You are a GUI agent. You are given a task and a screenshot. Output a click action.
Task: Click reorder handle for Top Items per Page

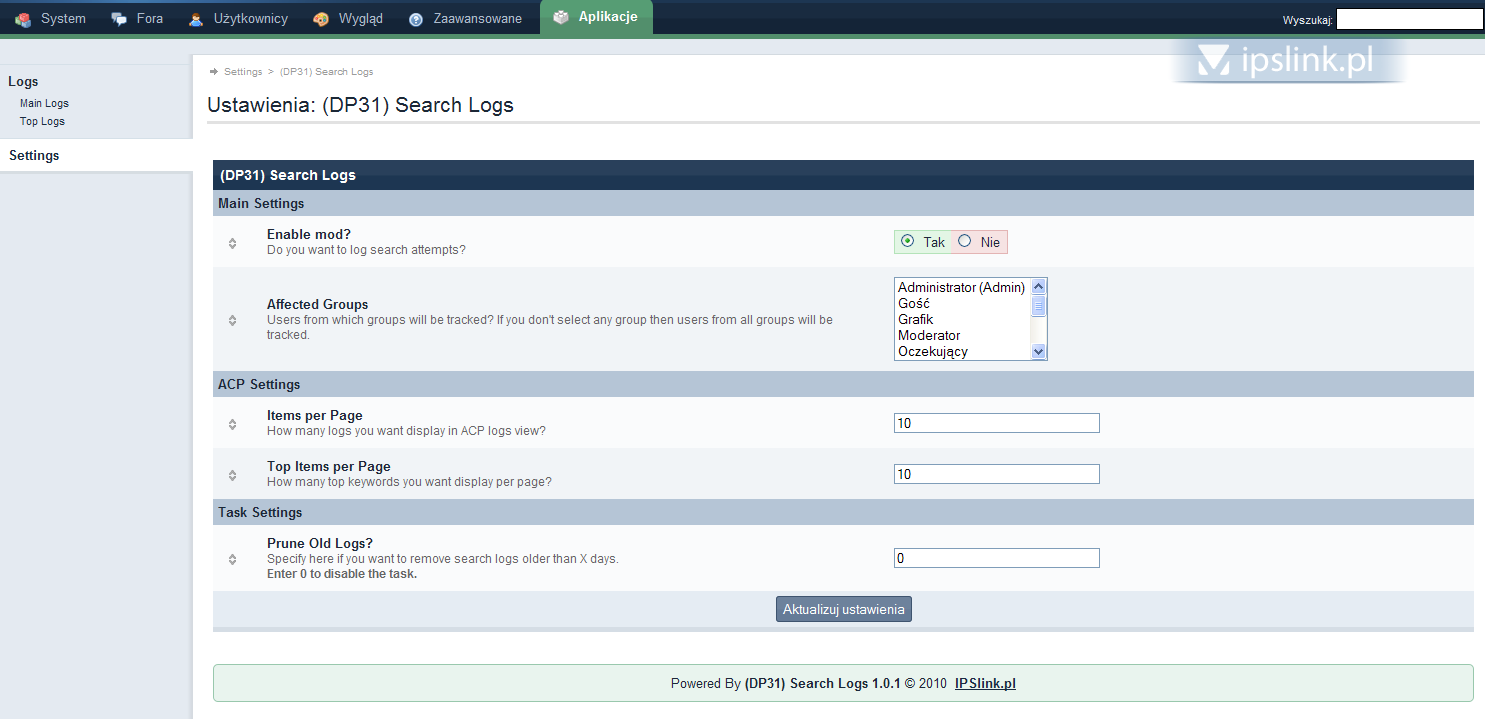(232, 475)
